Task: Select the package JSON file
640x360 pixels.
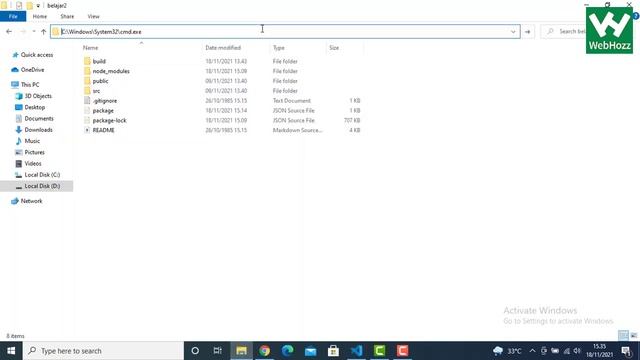Action: coord(103,111)
